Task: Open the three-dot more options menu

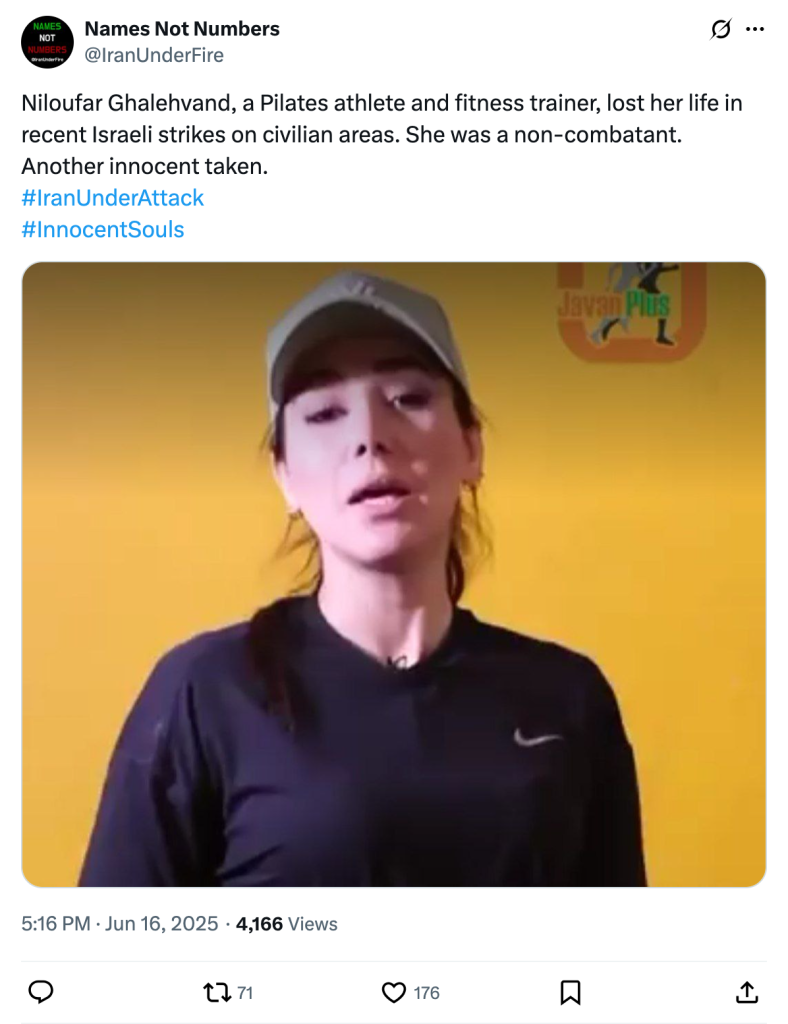Action: coord(755,29)
